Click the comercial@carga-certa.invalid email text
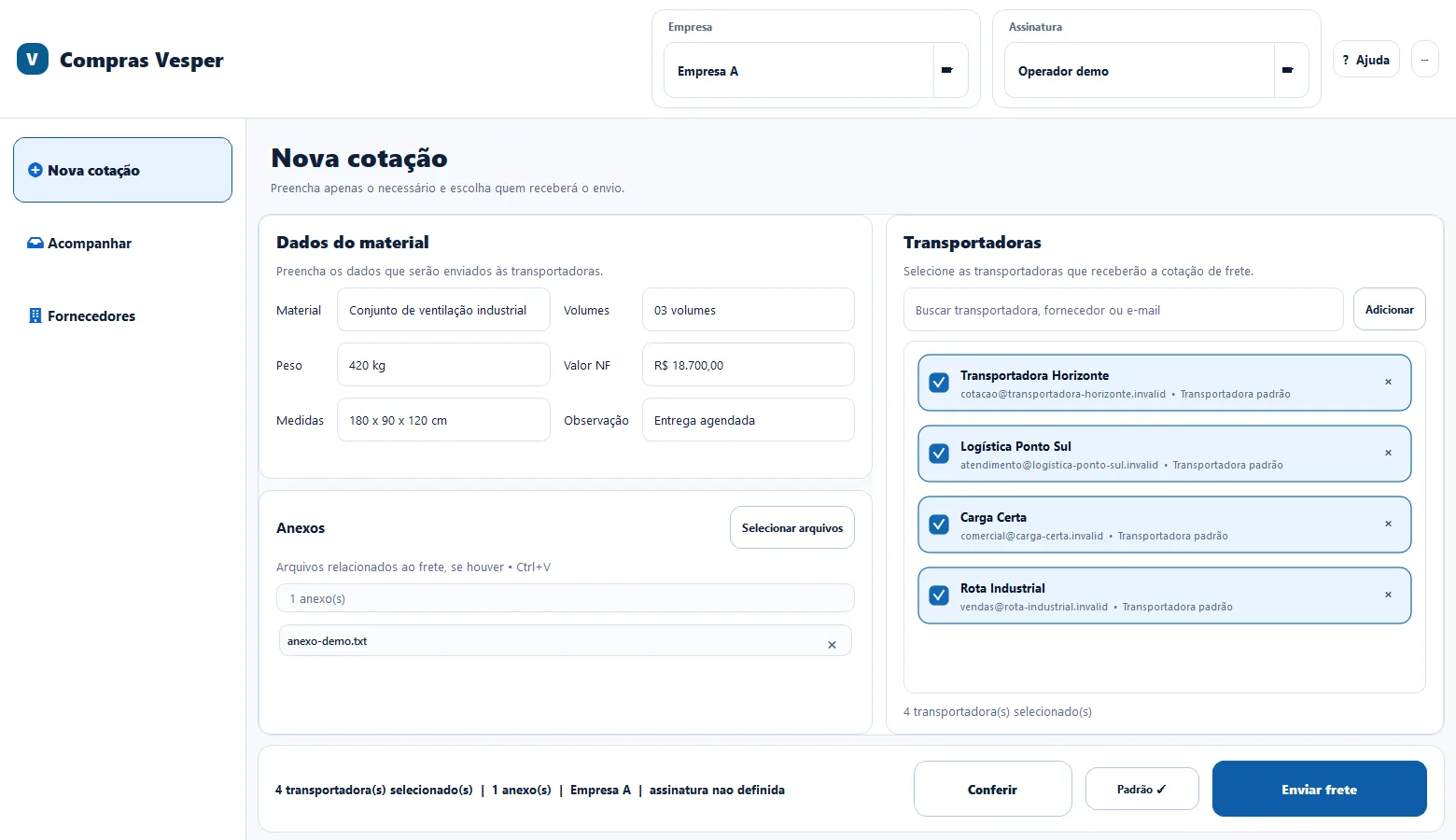This screenshot has height=840, width=1456. point(1031,536)
